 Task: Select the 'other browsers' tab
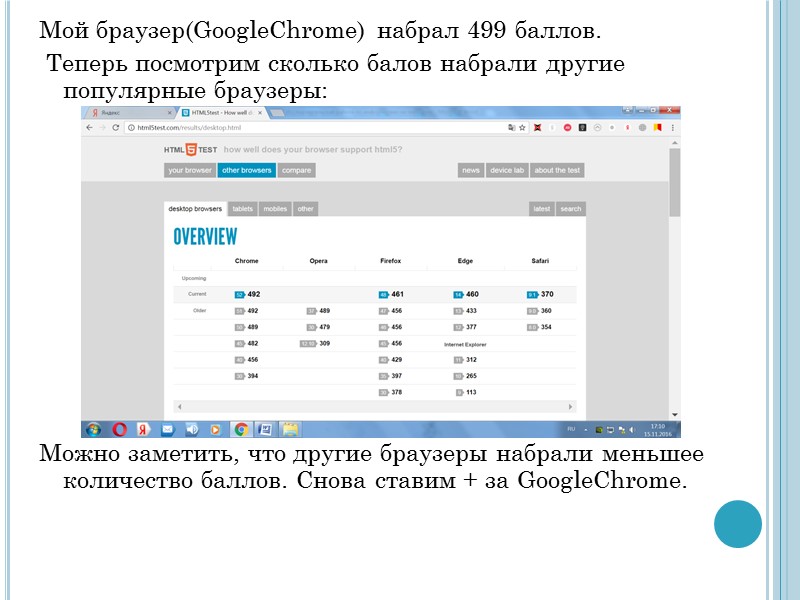(x=246, y=170)
